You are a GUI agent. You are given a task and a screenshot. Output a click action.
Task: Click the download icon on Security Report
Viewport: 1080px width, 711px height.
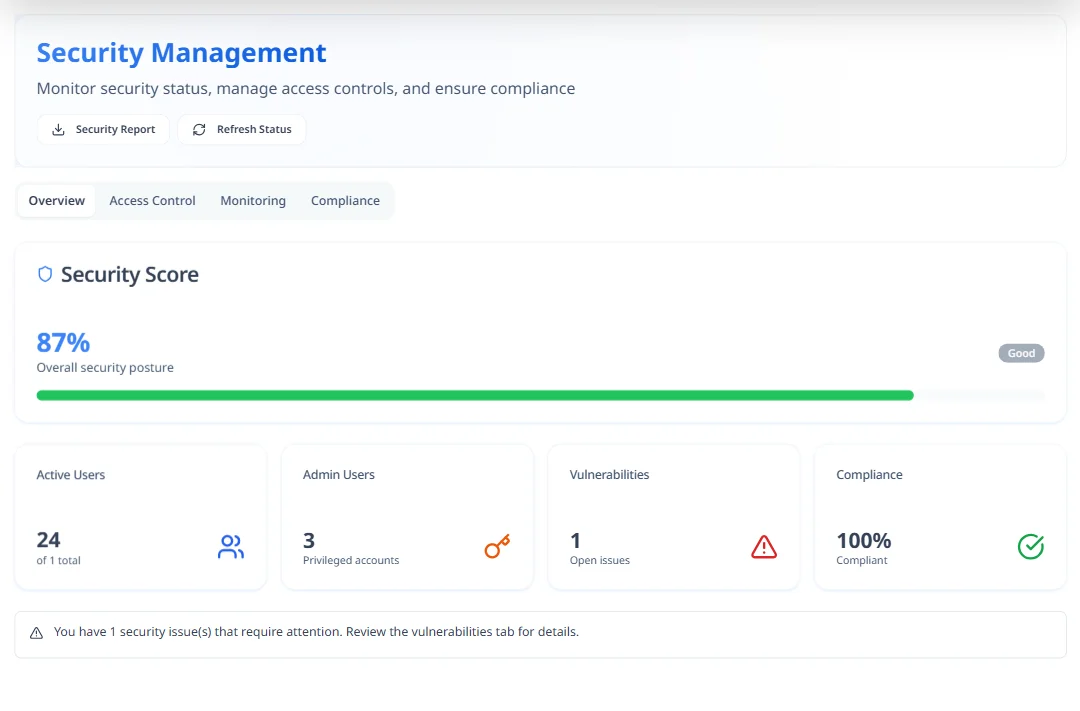59,130
